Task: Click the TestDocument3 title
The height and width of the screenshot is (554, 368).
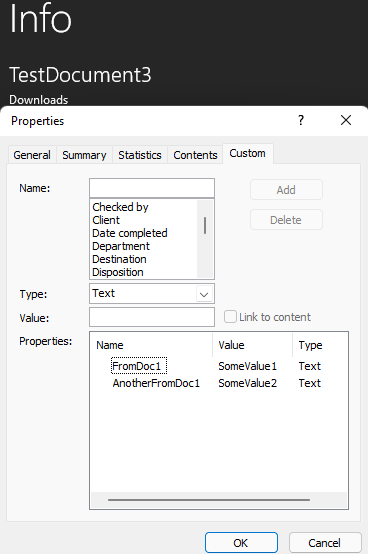Action: 80,75
